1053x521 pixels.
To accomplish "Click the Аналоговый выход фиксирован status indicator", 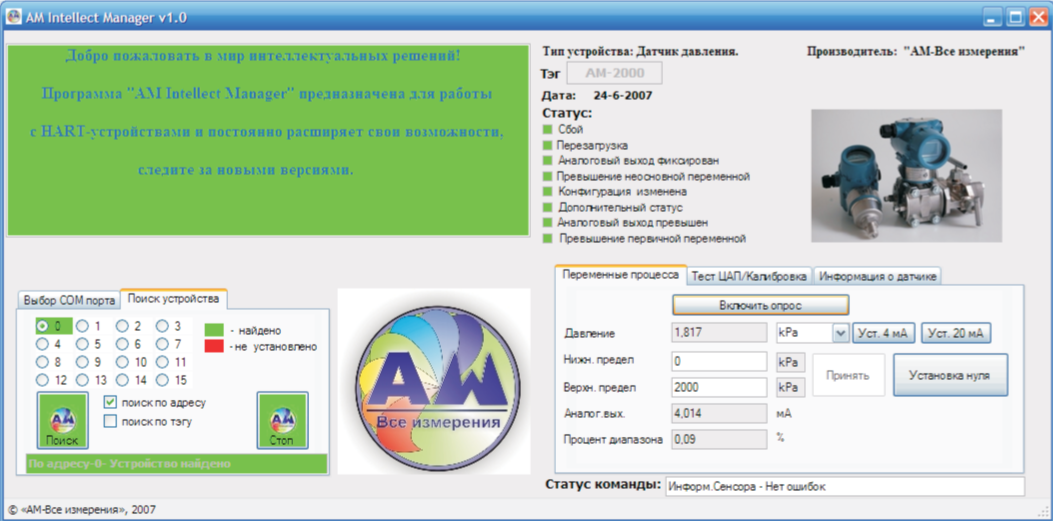I will 547,160.
